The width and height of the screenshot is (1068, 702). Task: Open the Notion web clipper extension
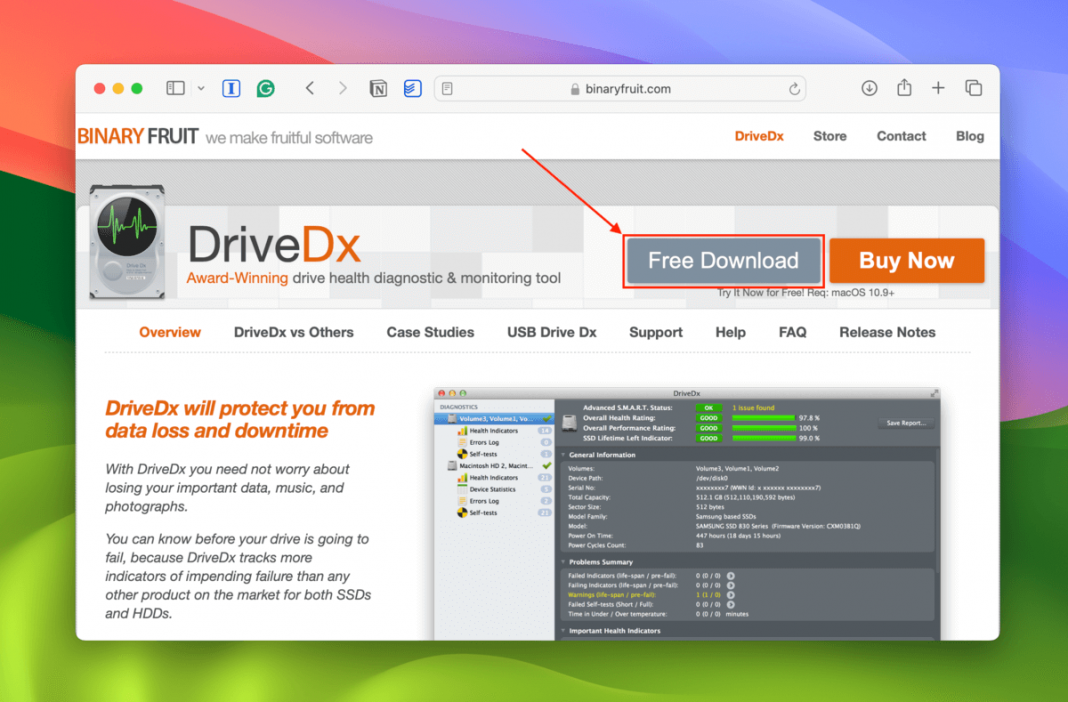pyautogui.click(x=378, y=88)
